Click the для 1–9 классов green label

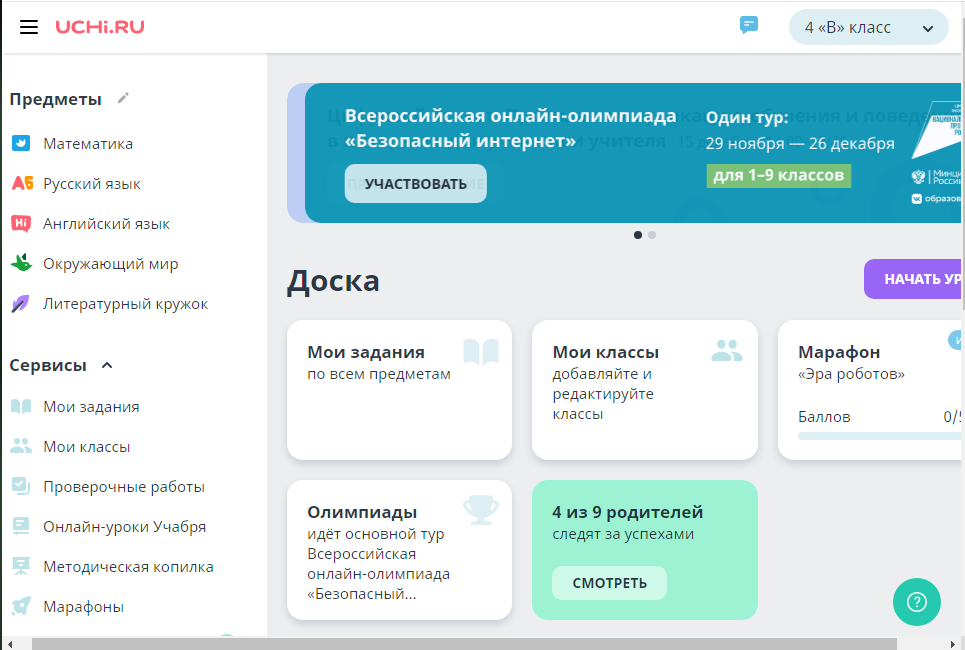point(779,175)
